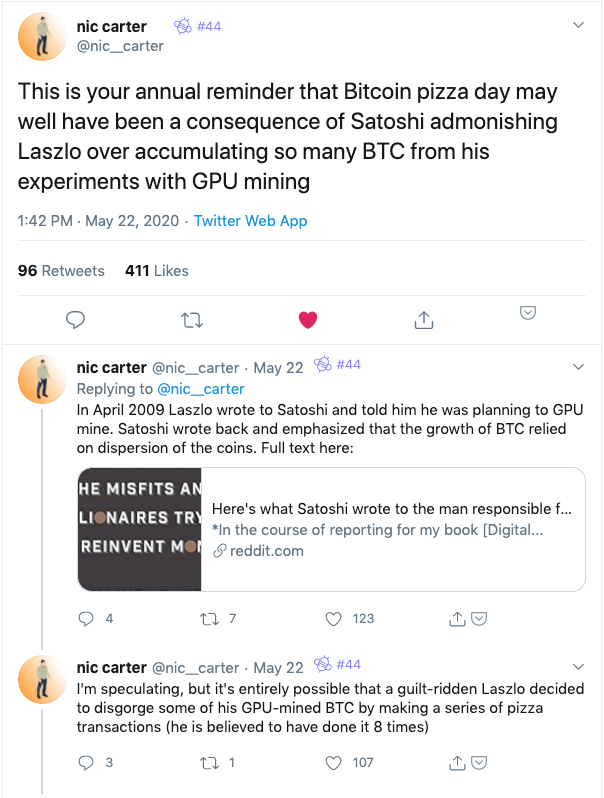Click the pocket save icon on the main tweet
604x798 pixels.
tap(528, 312)
